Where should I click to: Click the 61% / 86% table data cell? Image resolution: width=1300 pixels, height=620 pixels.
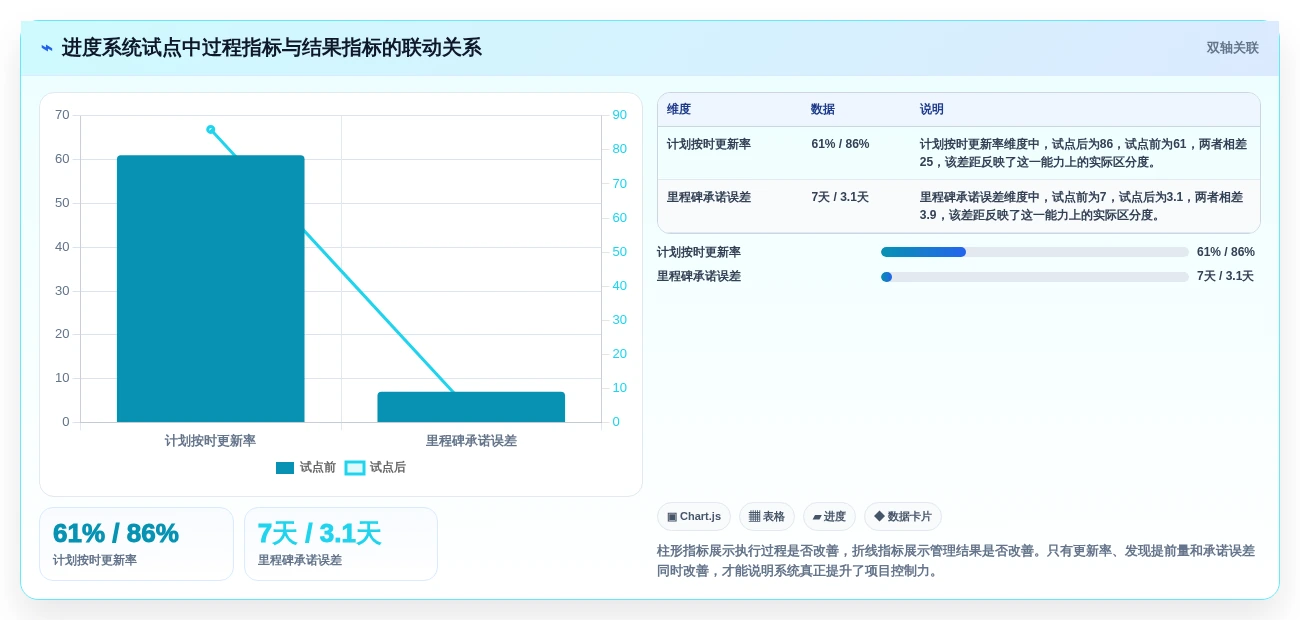coord(840,144)
